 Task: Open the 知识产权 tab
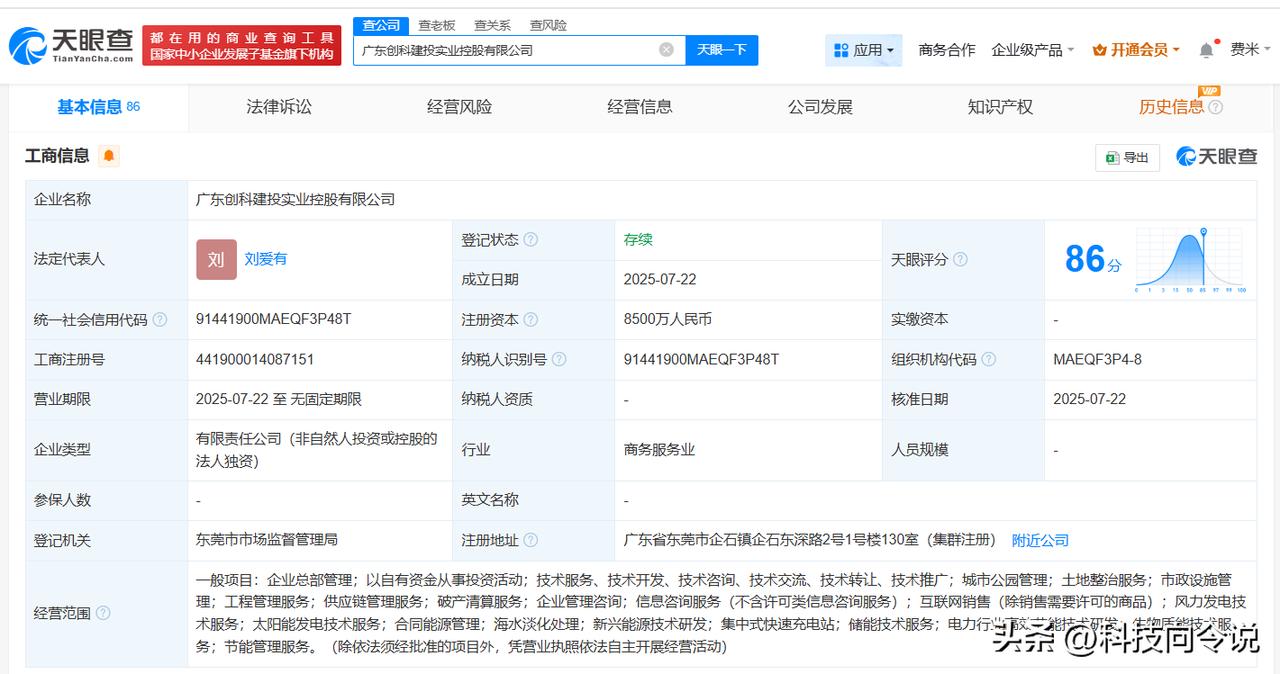[1000, 107]
